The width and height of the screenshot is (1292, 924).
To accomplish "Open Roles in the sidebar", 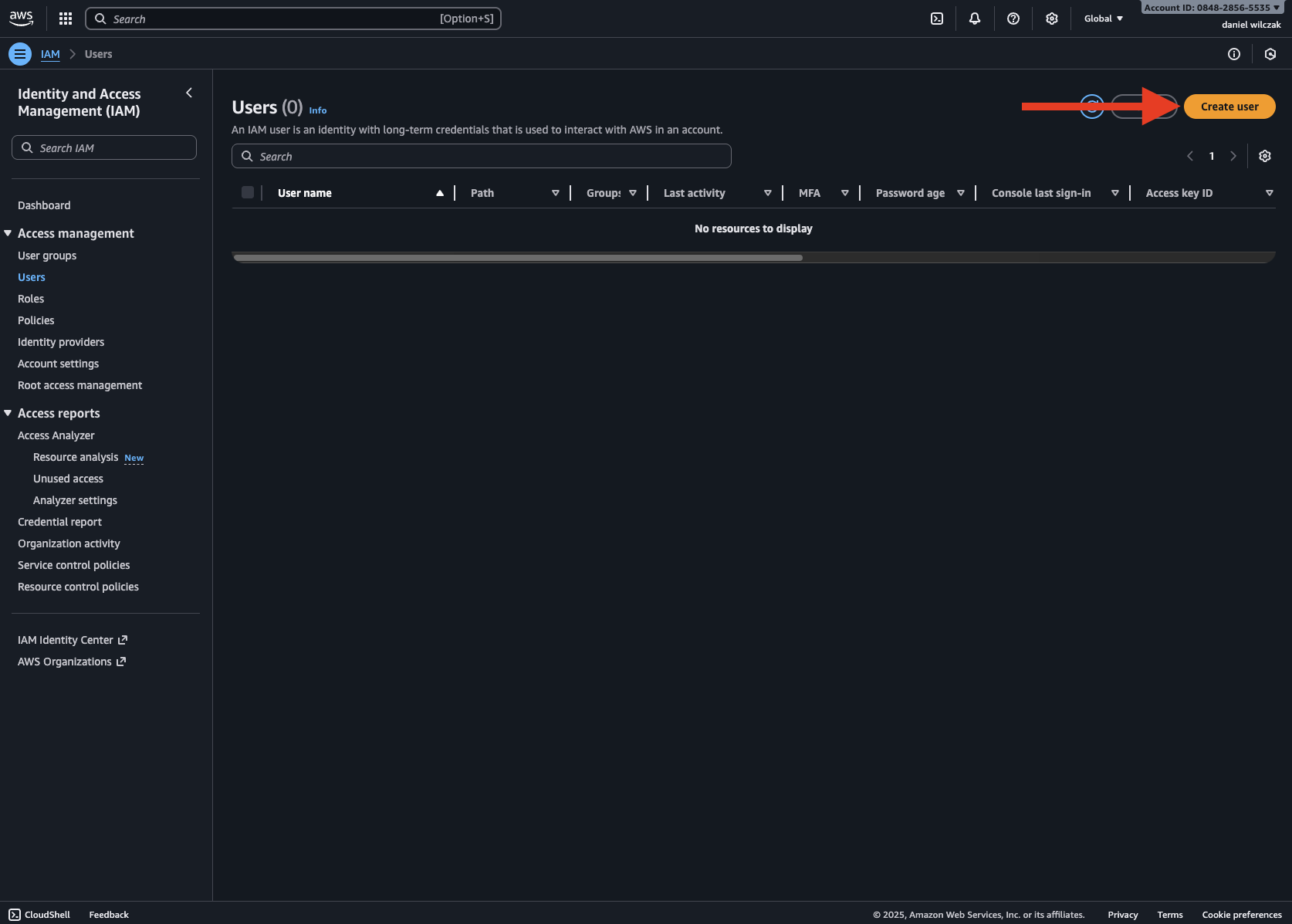I will (x=31, y=299).
